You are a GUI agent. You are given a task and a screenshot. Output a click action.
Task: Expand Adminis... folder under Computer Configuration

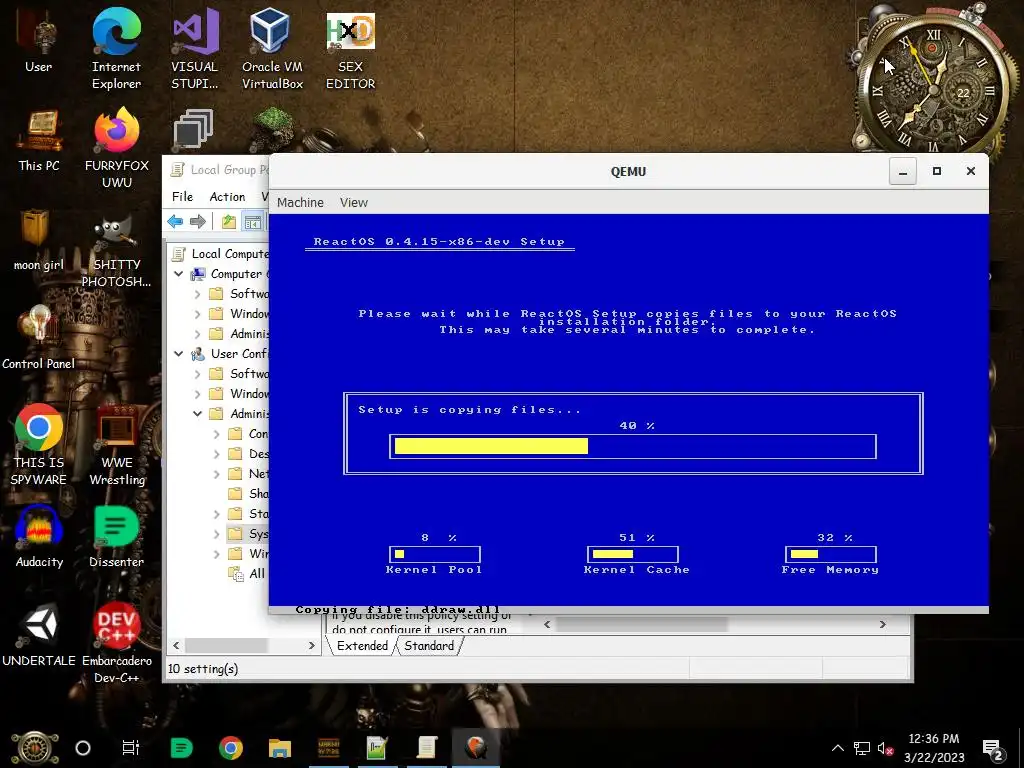198,334
